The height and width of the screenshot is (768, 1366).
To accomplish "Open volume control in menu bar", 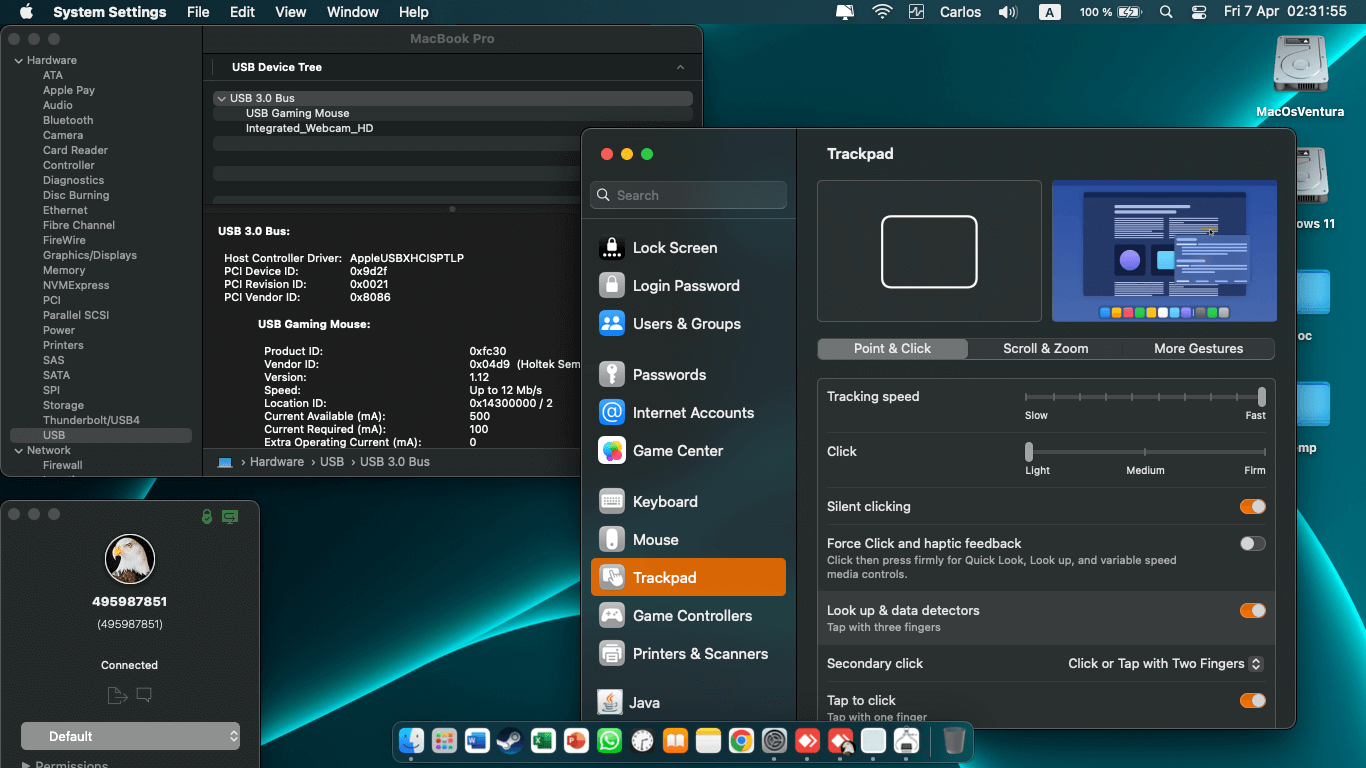I will click(1008, 12).
